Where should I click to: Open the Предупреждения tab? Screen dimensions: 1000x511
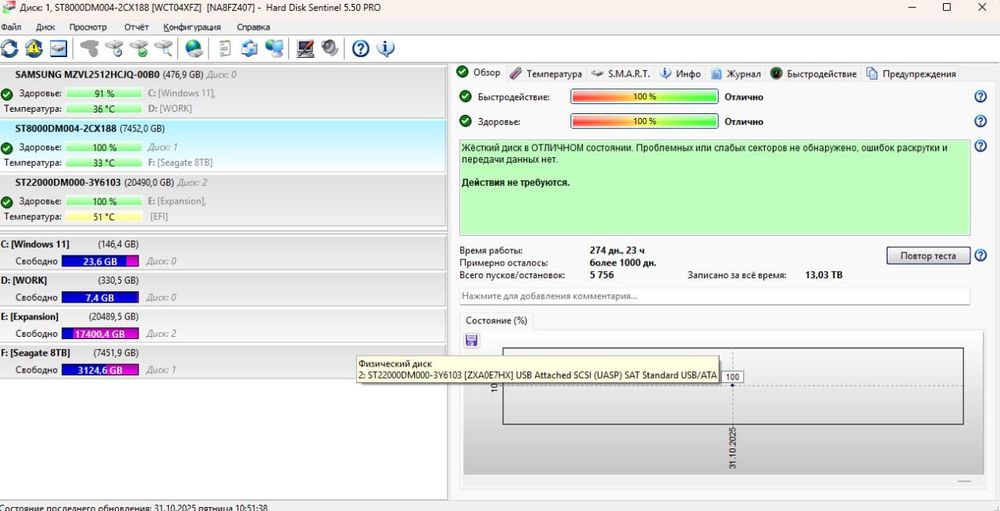point(911,73)
